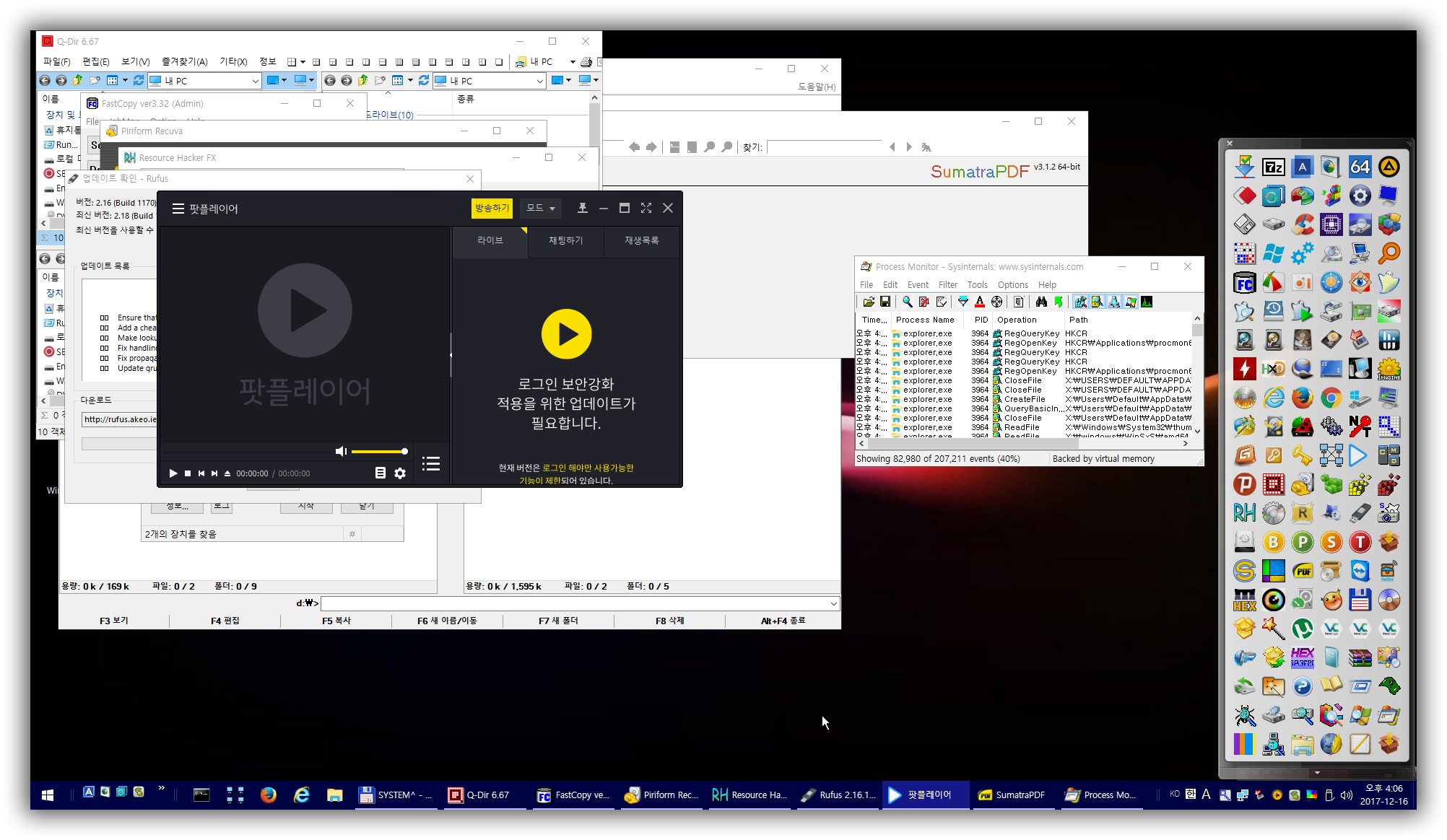Click PotPlayer next track control
Viewport: 1447px width, 840px height.
coord(214,473)
